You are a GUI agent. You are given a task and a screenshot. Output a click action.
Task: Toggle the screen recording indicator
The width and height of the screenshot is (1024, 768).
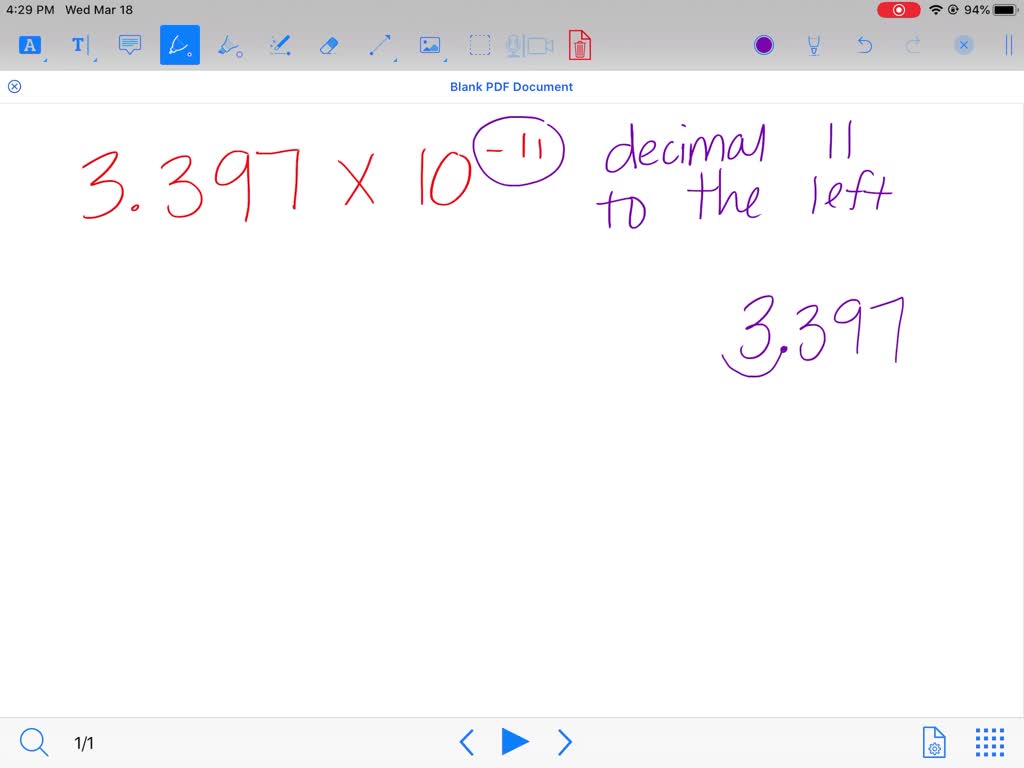click(898, 9)
